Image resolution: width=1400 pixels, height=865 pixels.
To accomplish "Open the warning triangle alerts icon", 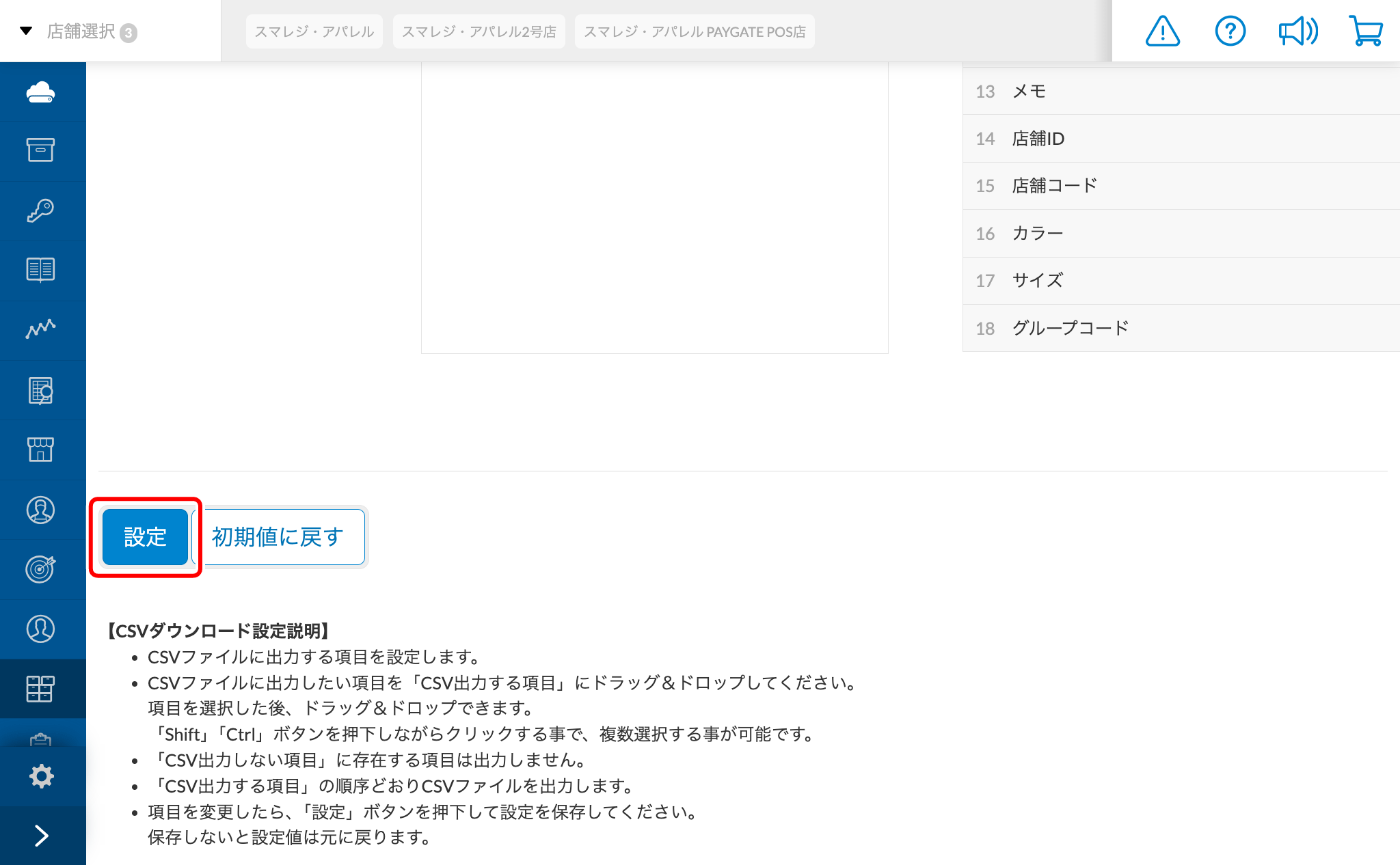I will click(x=1162, y=31).
